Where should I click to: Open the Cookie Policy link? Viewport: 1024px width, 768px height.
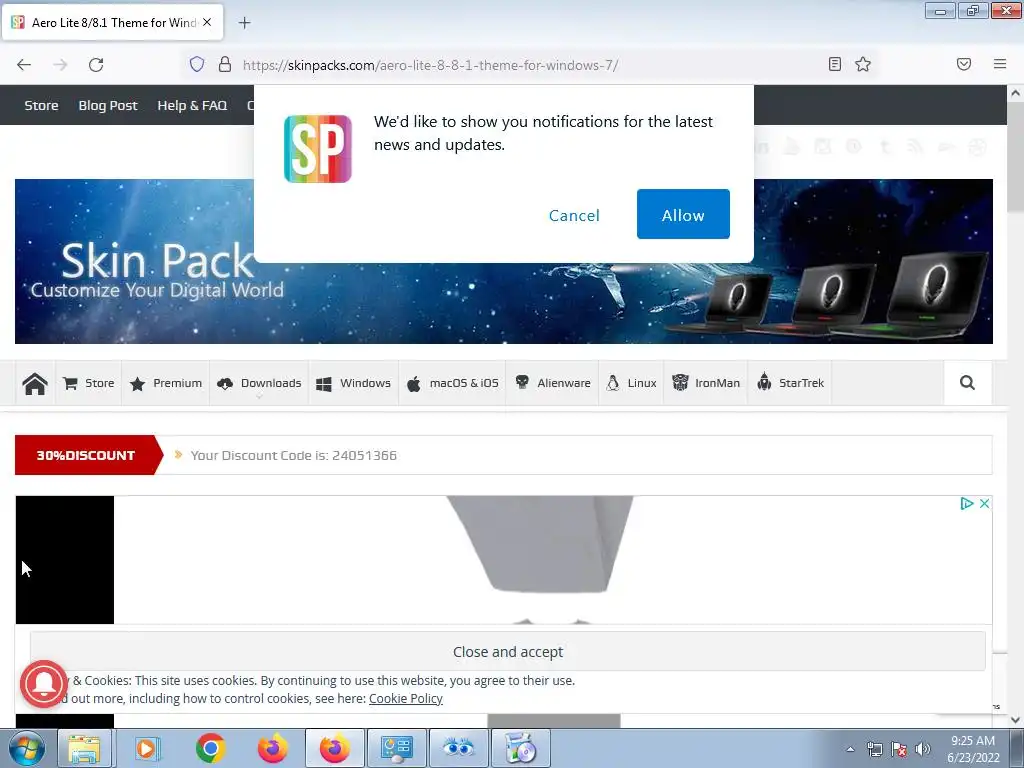coord(406,698)
